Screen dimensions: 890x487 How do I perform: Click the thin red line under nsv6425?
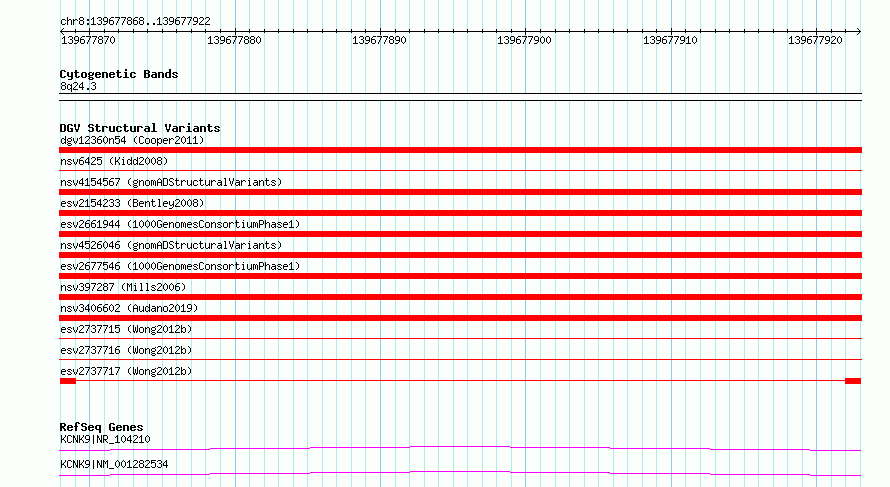(x=460, y=170)
